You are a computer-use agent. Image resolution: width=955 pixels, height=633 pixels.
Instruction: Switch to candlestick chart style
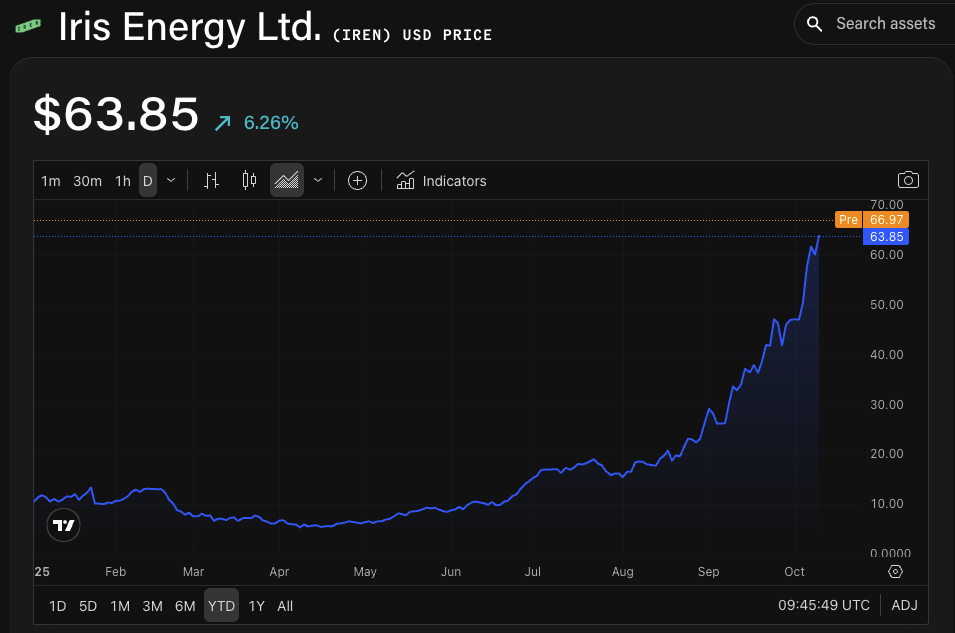coord(249,180)
